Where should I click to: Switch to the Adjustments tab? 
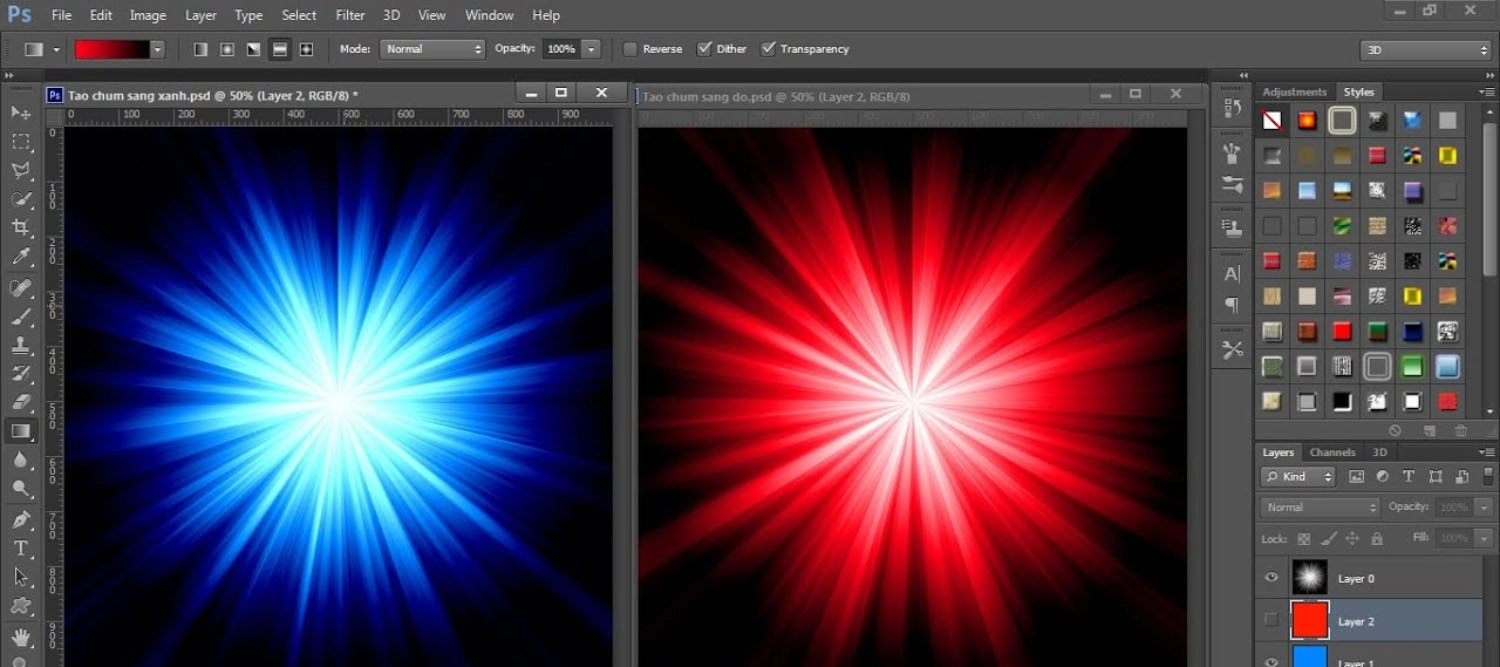click(x=1294, y=92)
